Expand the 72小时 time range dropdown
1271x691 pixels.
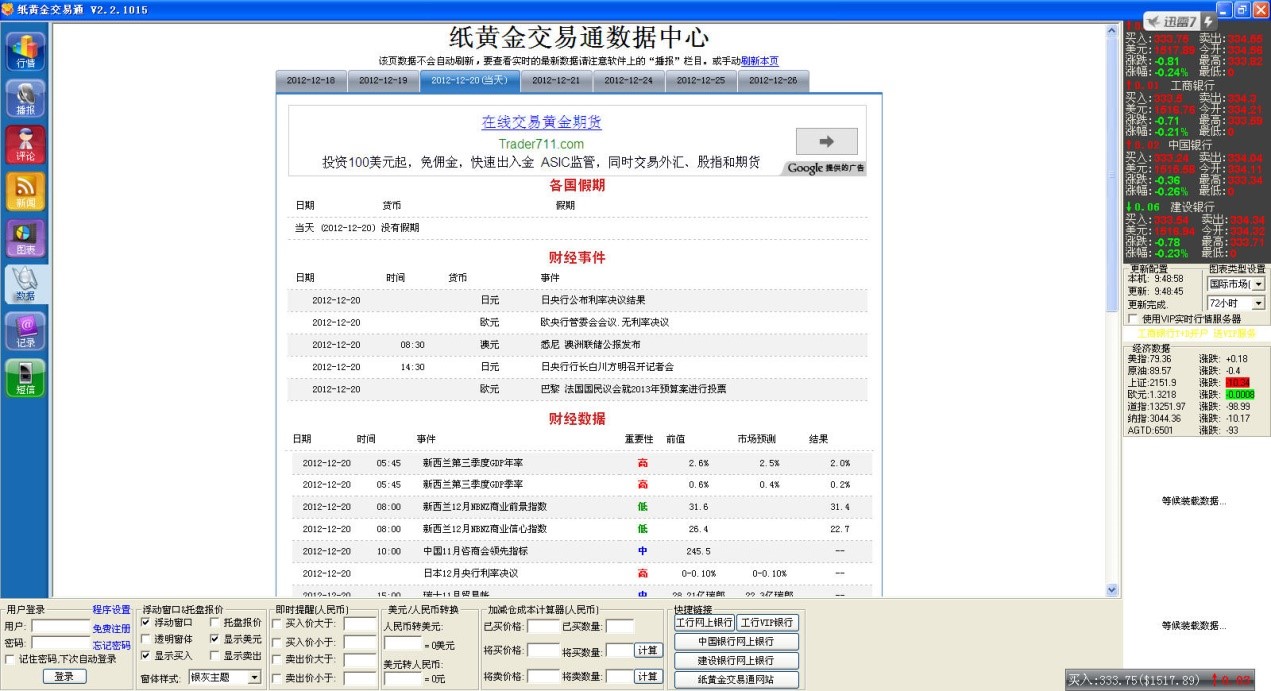[1257, 303]
